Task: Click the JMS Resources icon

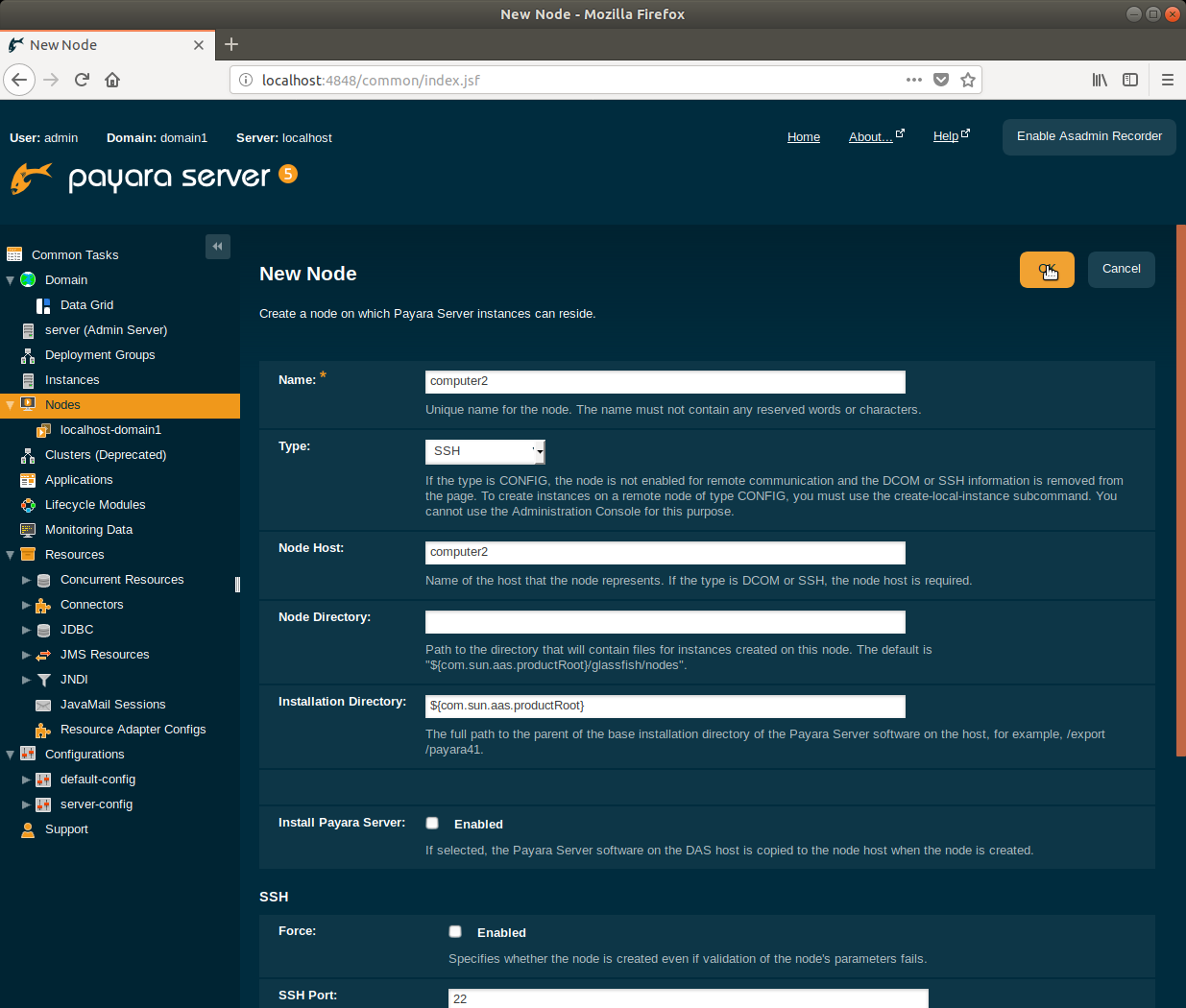Action: 43,655
